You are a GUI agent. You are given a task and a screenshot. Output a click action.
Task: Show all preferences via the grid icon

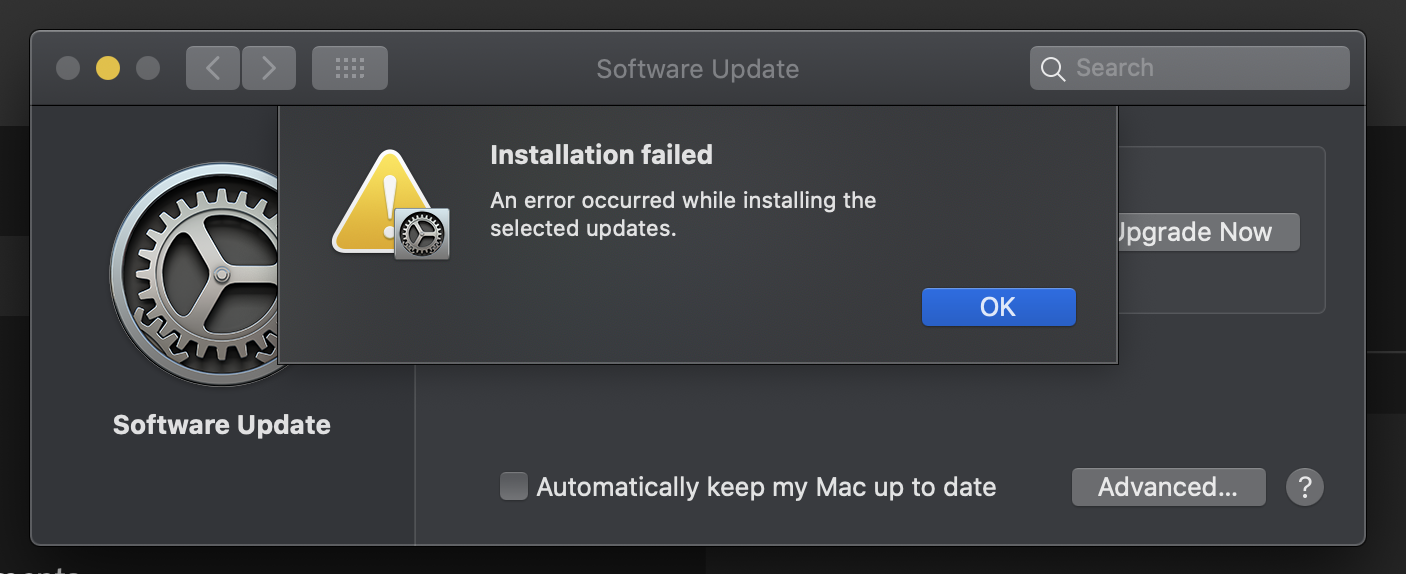(349, 68)
